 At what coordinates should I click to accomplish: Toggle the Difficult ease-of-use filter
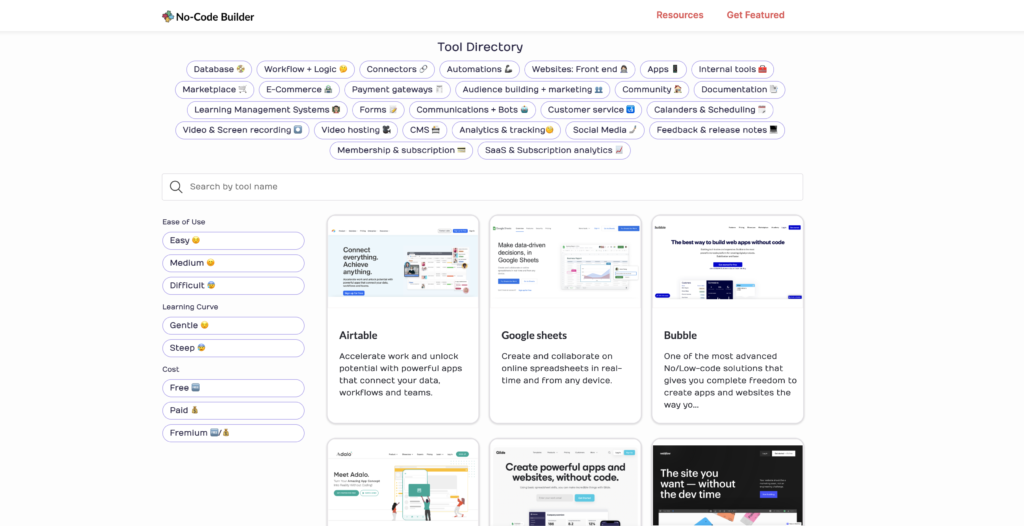pos(233,286)
